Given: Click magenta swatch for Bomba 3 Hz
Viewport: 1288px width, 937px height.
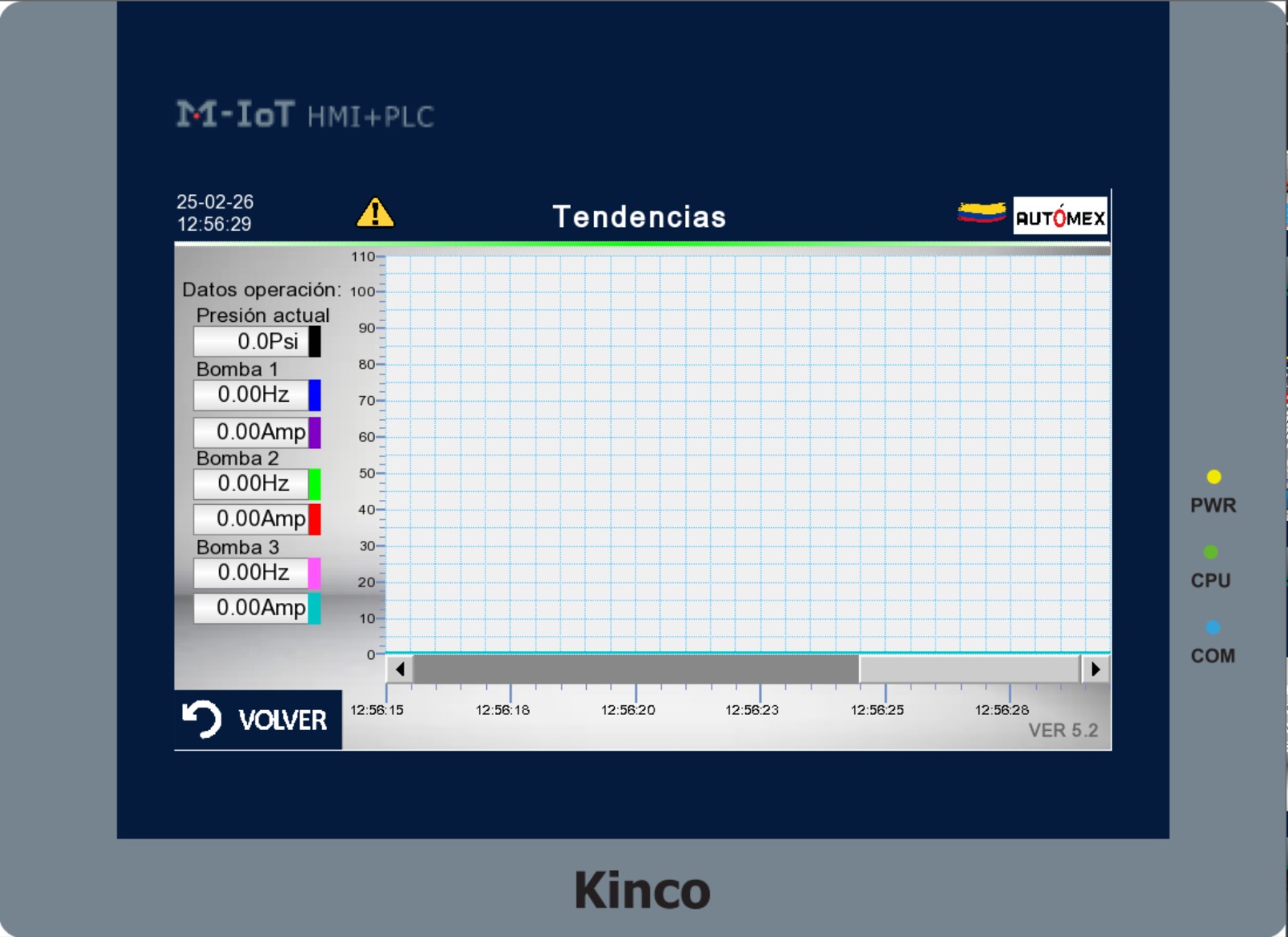Looking at the screenshot, I should click(315, 573).
